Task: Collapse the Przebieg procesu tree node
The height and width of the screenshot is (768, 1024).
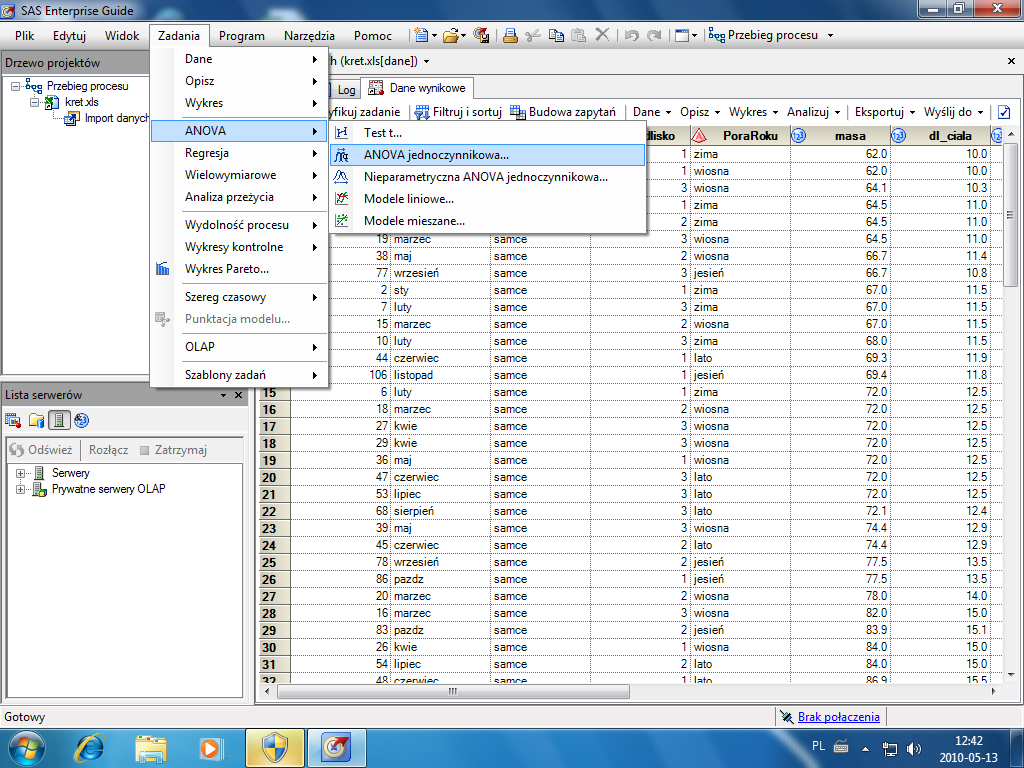Action: coord(16,86)
